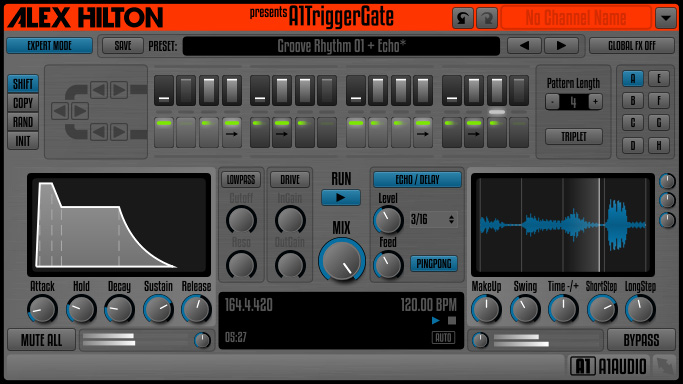Image resolution: width=683 pixels, height=384 pixels.
Task: Click the MIX knob
Action: point(342,261)
